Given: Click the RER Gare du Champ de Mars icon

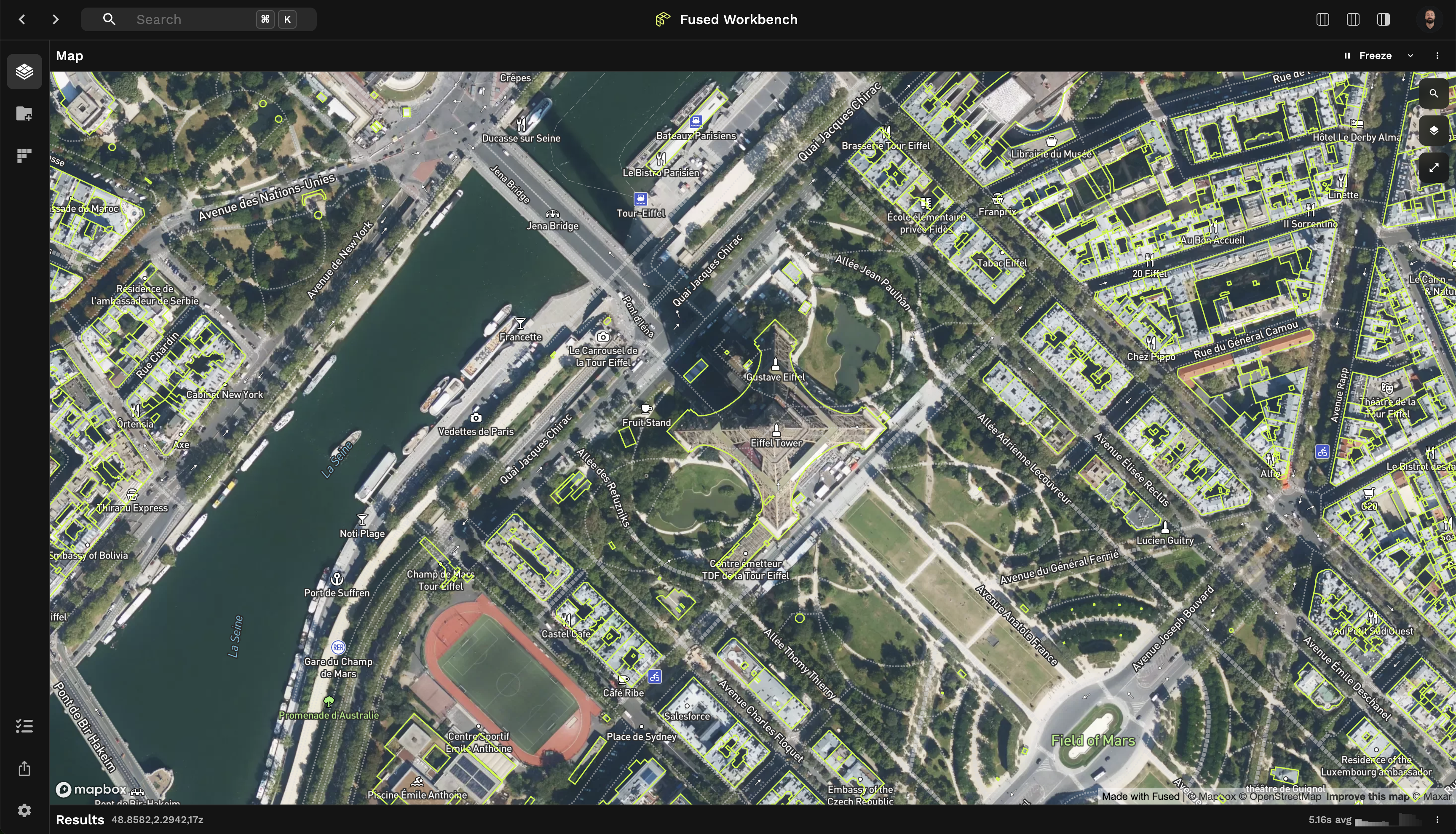Looking at the screenshot, I should click(338, 647).
